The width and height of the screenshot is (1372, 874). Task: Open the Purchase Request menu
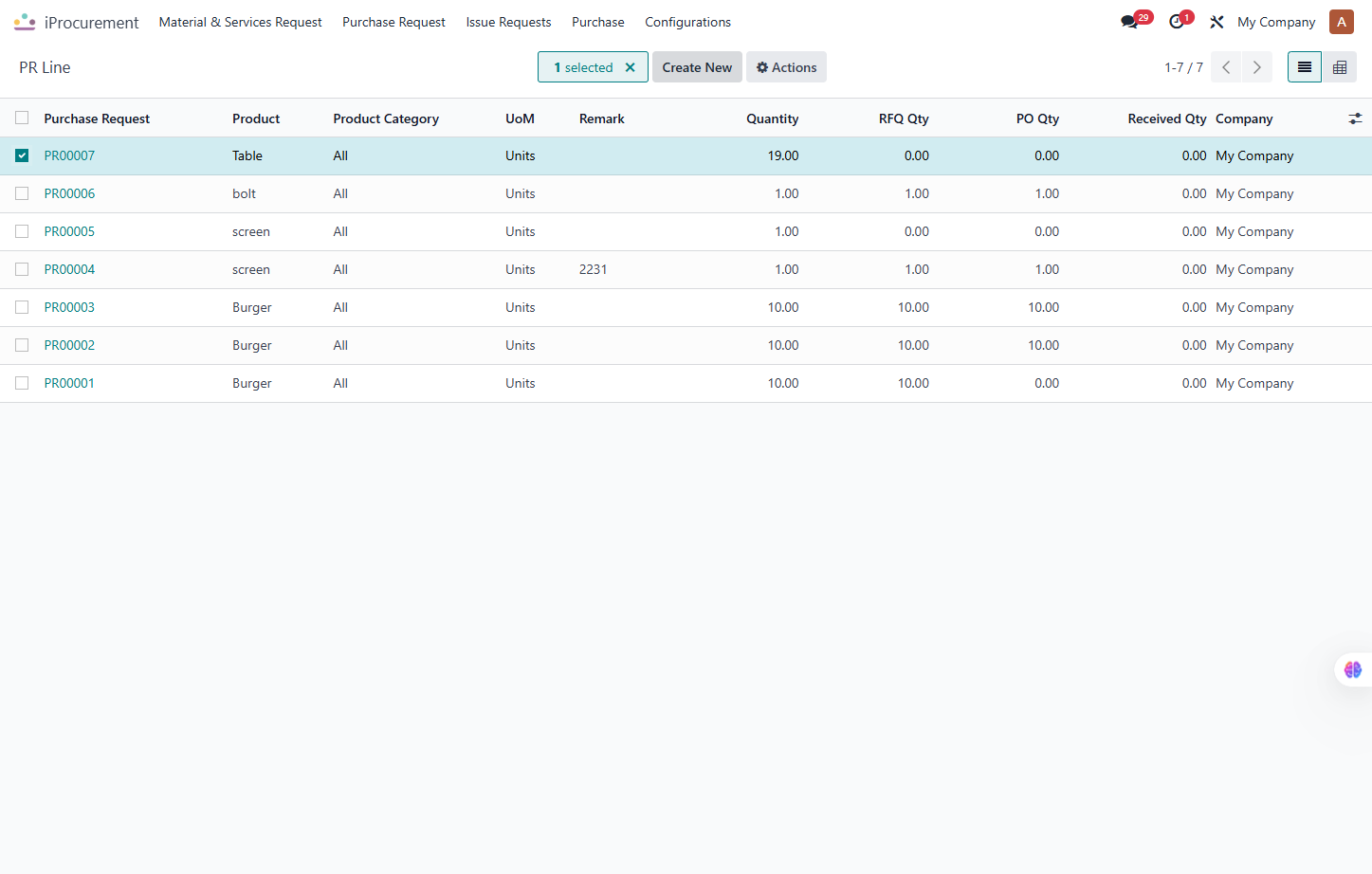click(393, 22)
